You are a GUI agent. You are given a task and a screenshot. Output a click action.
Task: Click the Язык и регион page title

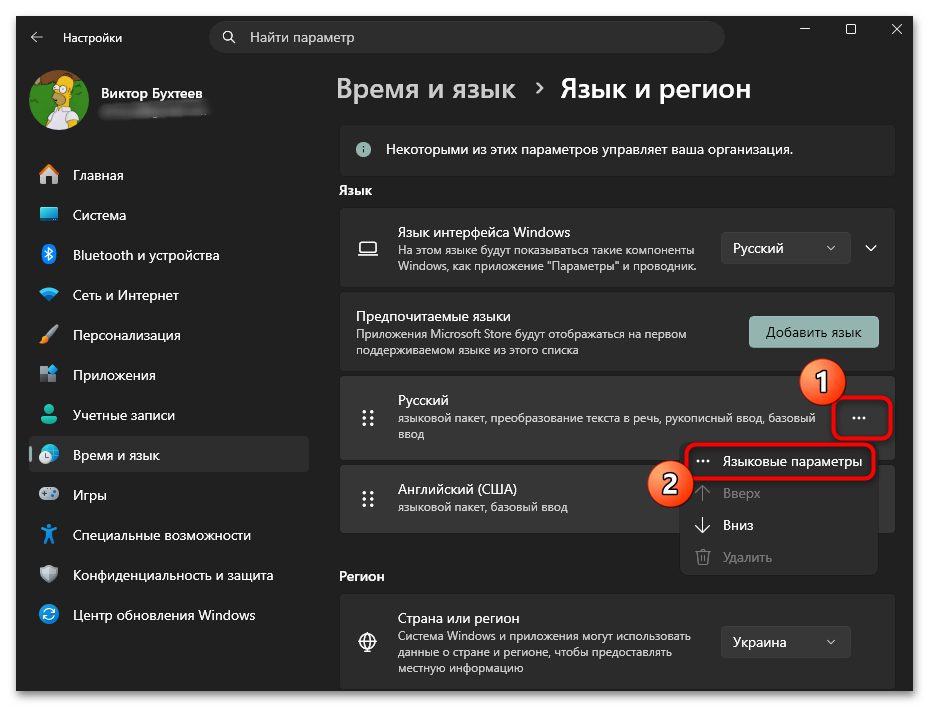(655, 89)
